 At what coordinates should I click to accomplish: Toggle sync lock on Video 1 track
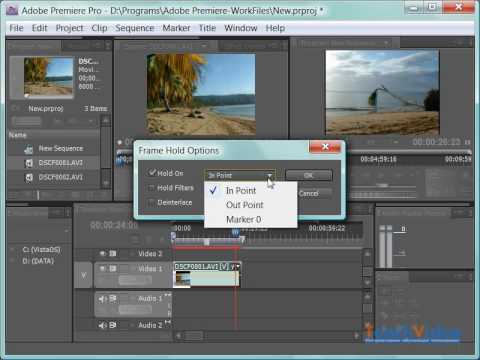[x=113, y=268]
